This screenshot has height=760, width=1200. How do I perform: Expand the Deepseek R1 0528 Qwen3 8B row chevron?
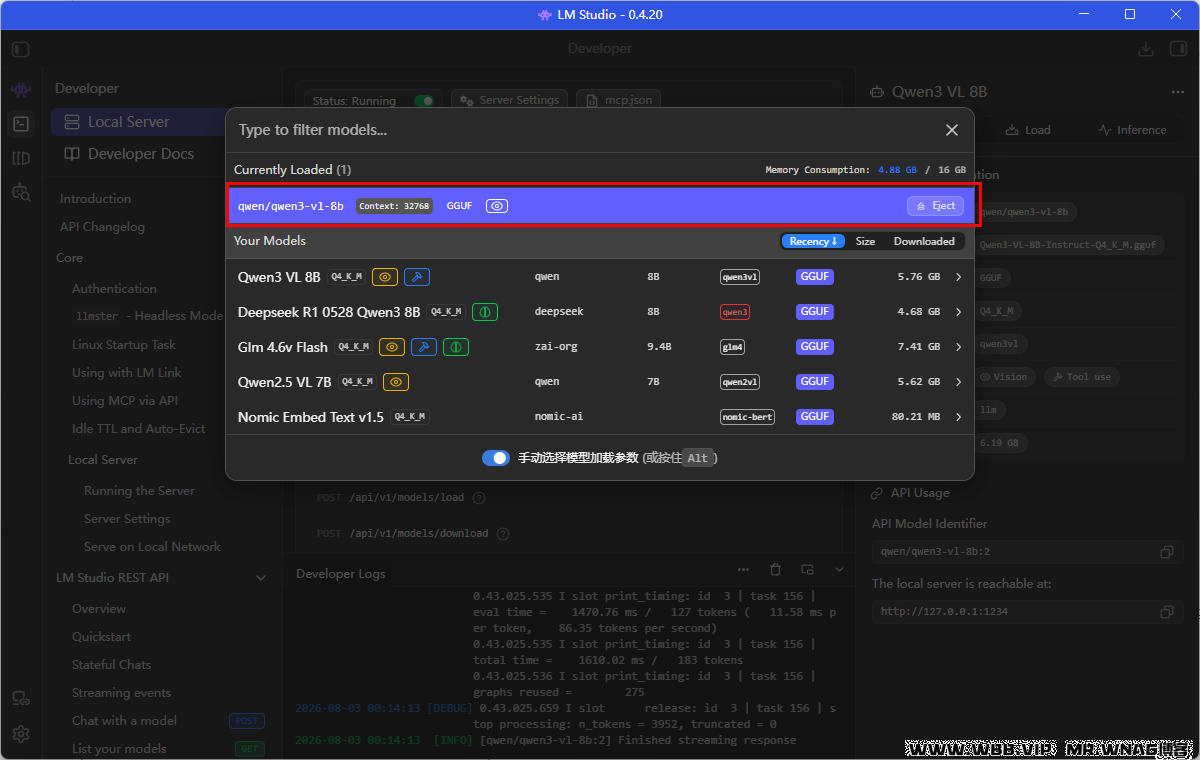(x=958, y=312)
